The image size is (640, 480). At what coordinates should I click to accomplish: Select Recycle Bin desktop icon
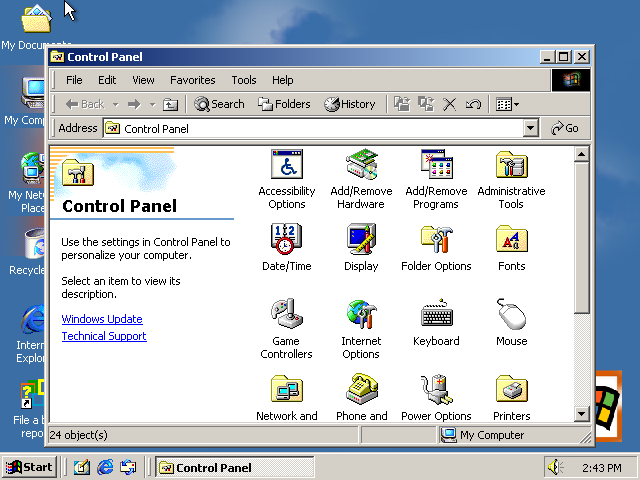point(27,252)
